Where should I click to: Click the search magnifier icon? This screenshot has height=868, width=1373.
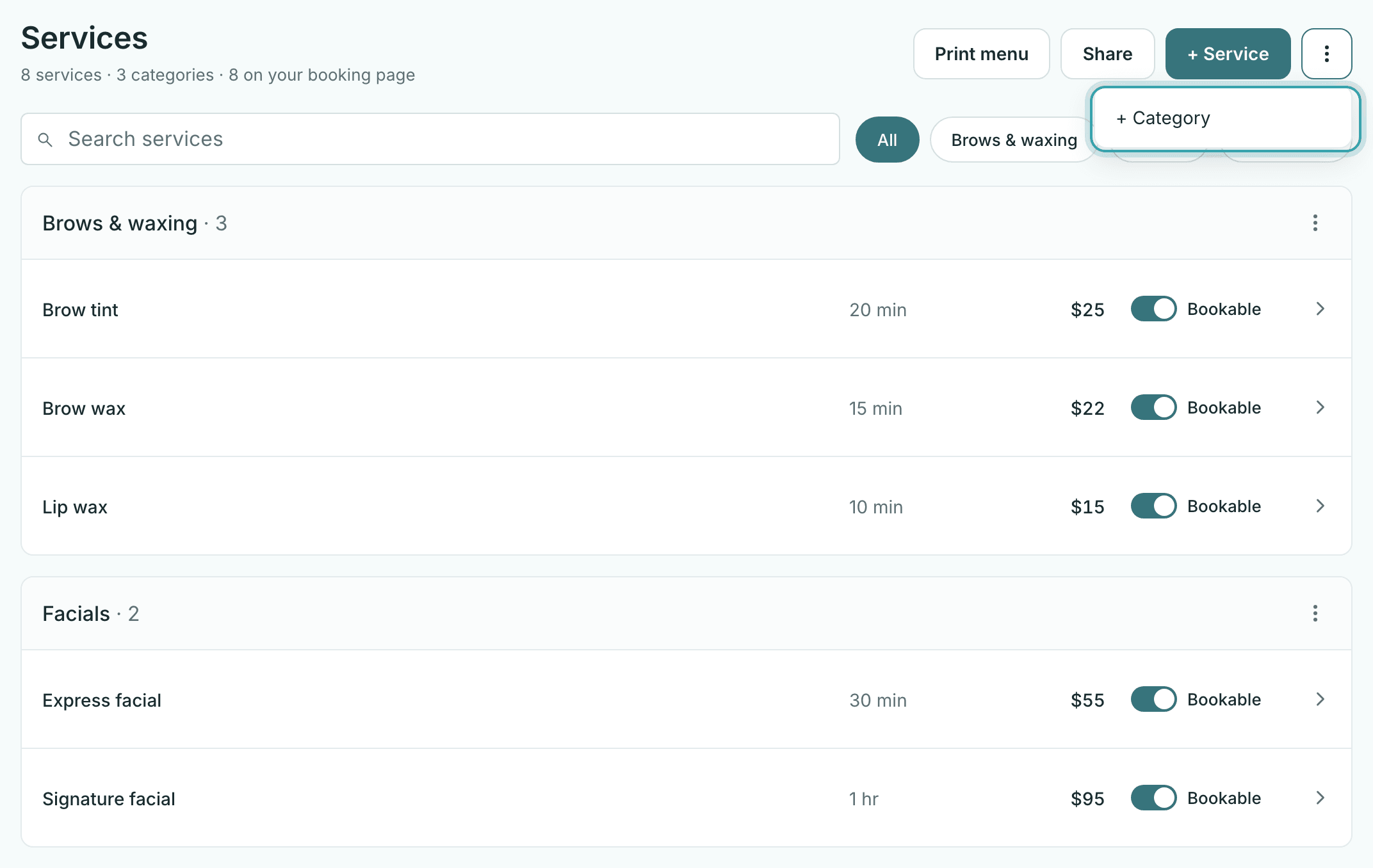[x=45, y=139]
